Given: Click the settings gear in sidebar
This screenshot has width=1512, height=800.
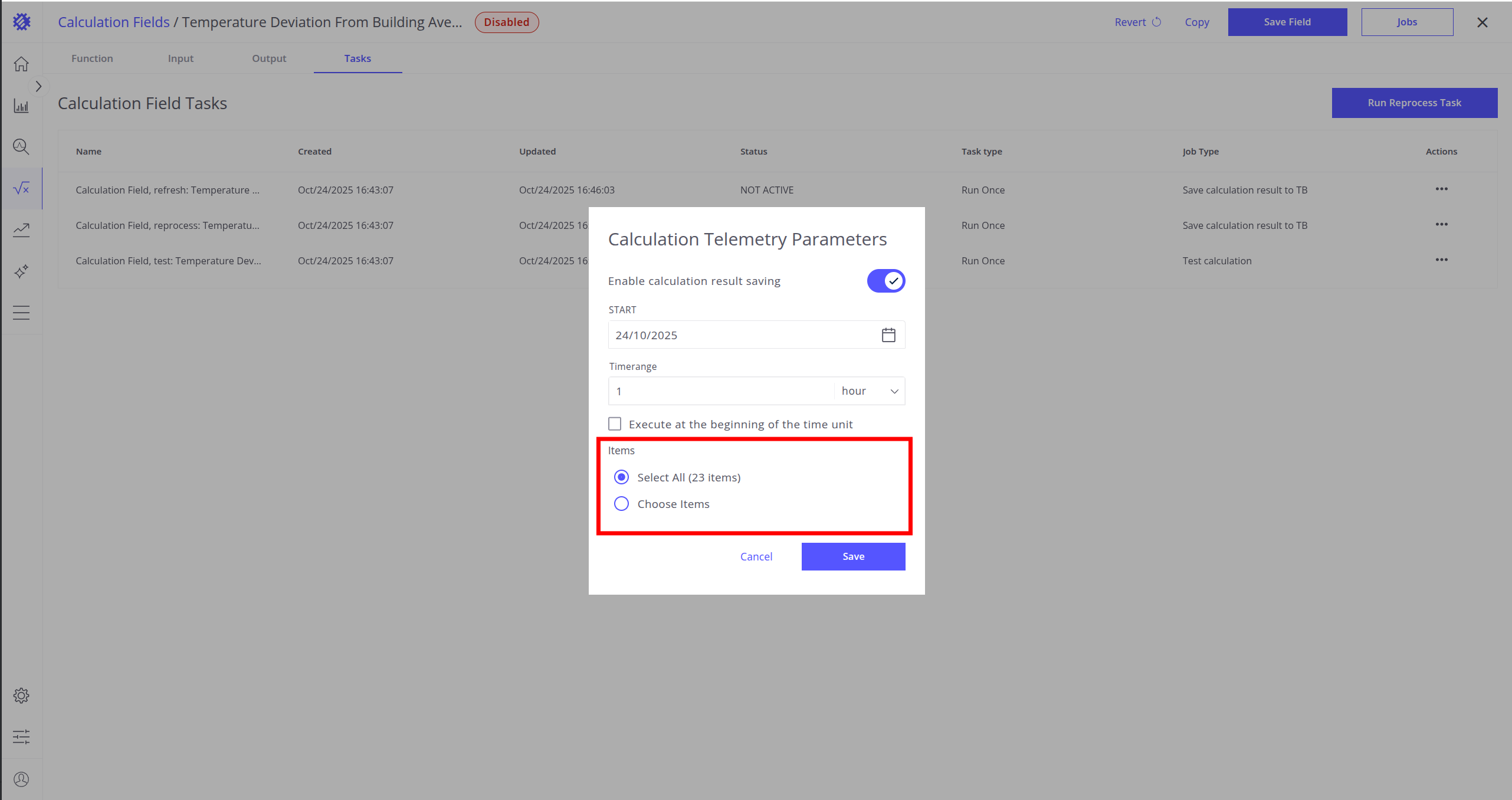Looking at the screenshot, I should click(21, 696).
